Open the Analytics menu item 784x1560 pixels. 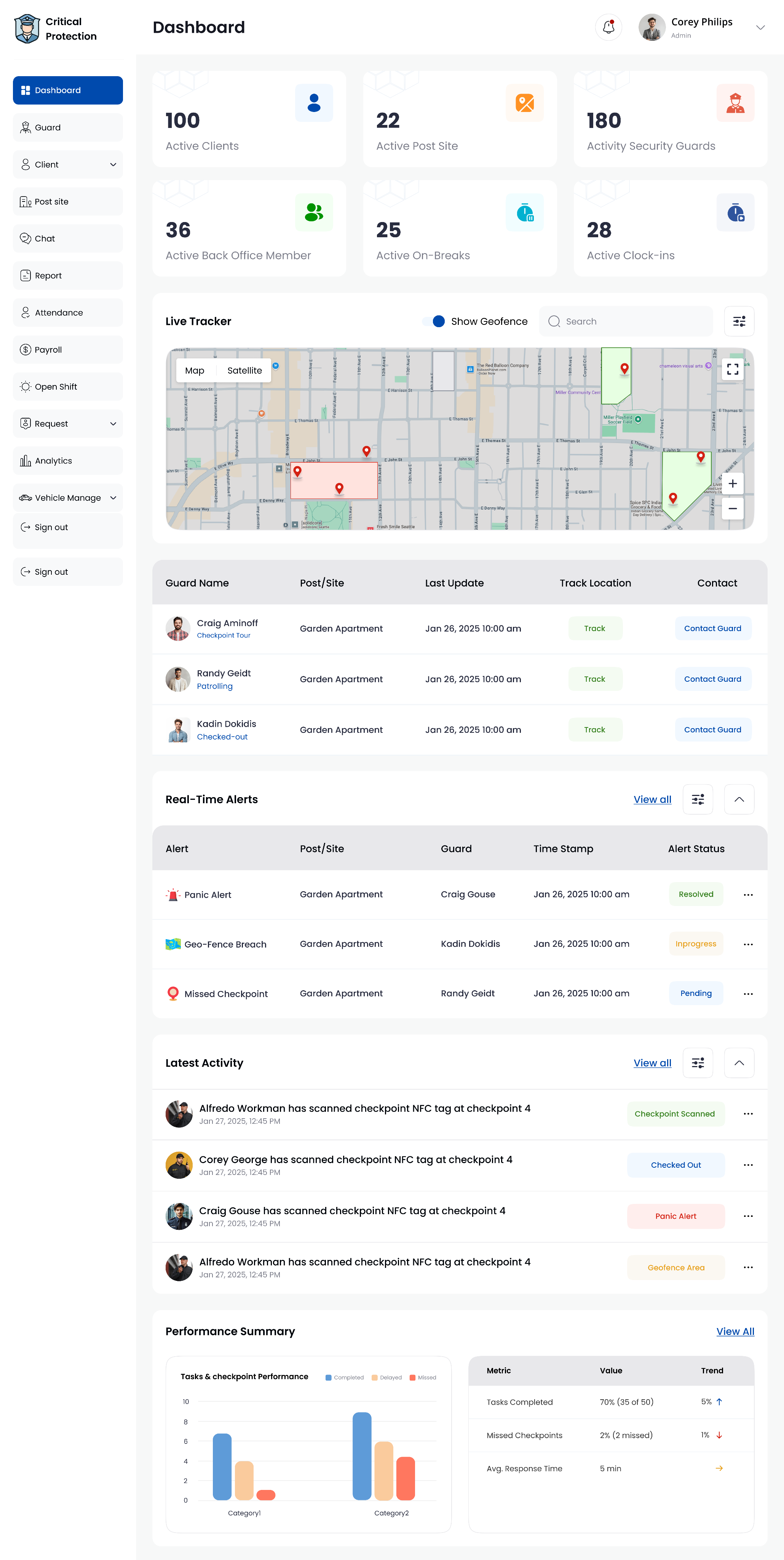pos(53,461)
